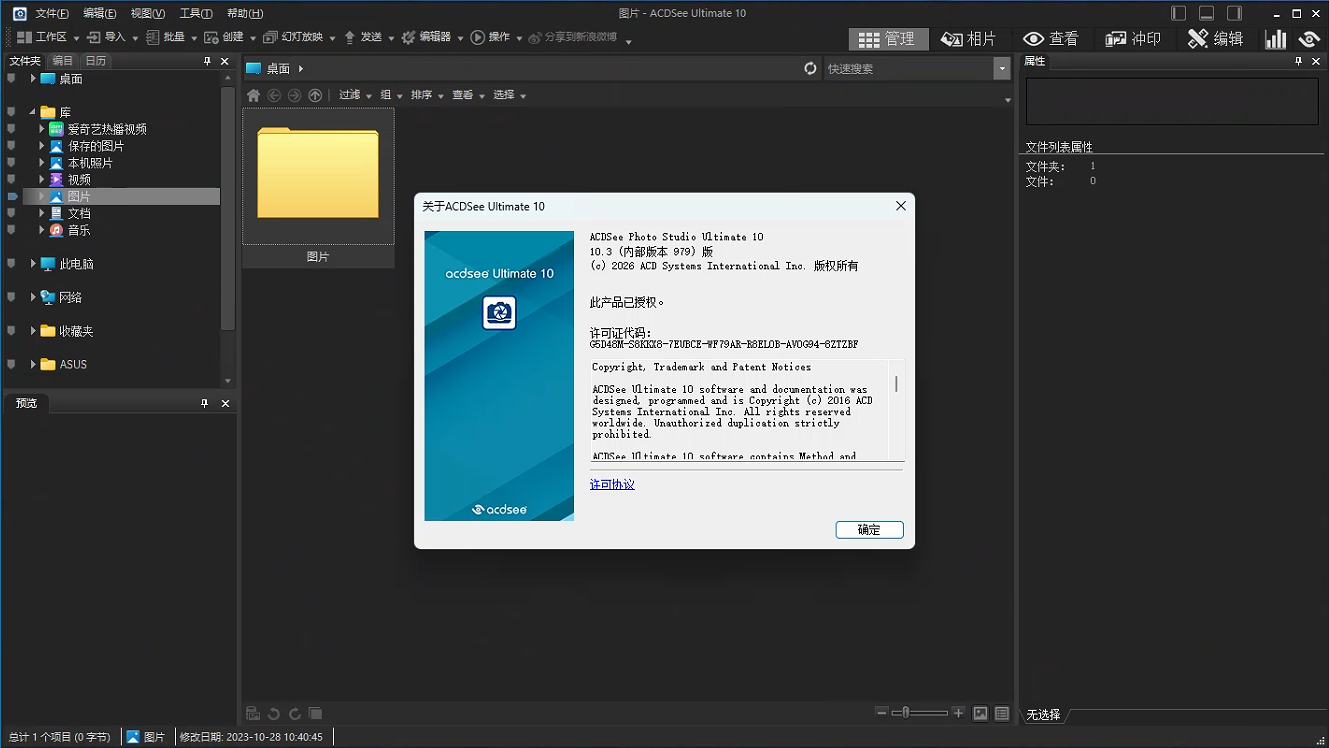Switch to 冲印 (Develop) mode
The width and height of the screenshot is (1329, 748).
coord(1133,39)
